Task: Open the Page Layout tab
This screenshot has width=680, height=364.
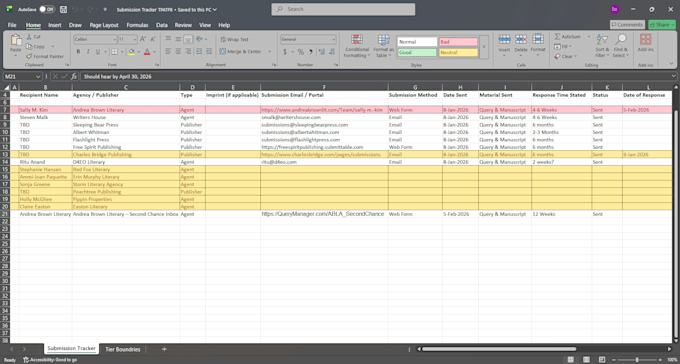Action: 104,25
